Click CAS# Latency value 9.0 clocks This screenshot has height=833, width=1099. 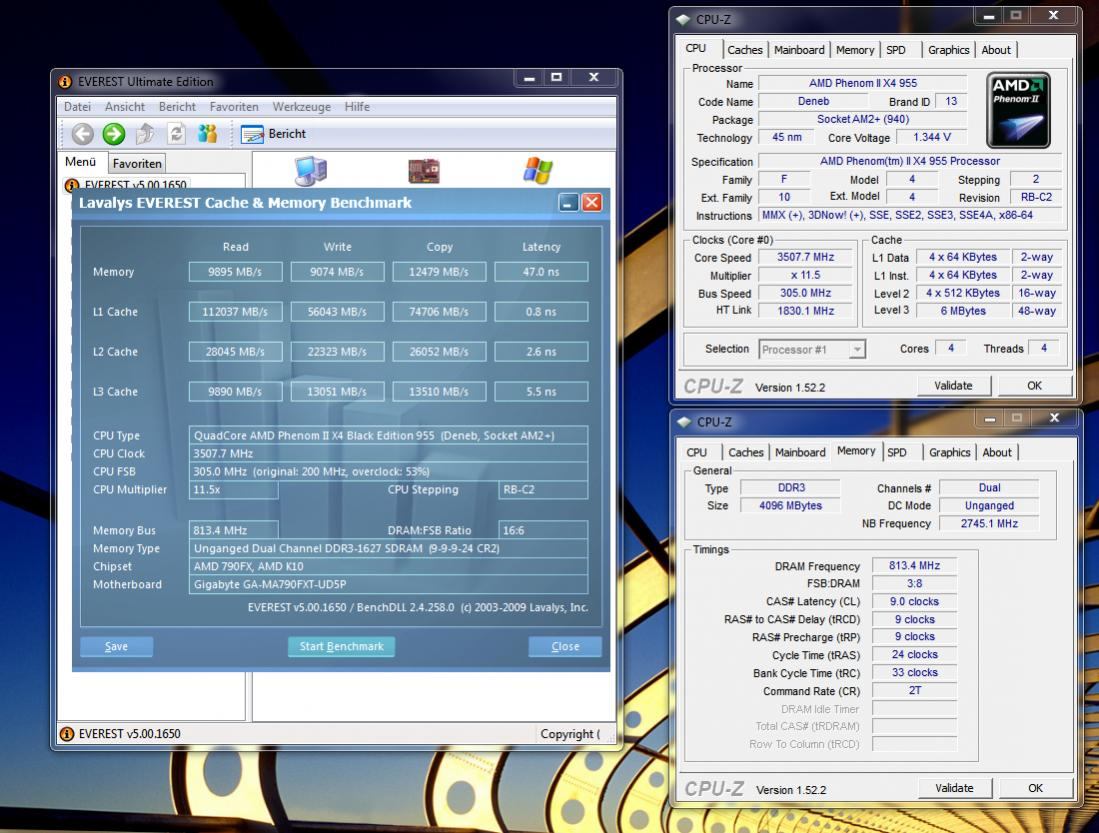point(914,602)
